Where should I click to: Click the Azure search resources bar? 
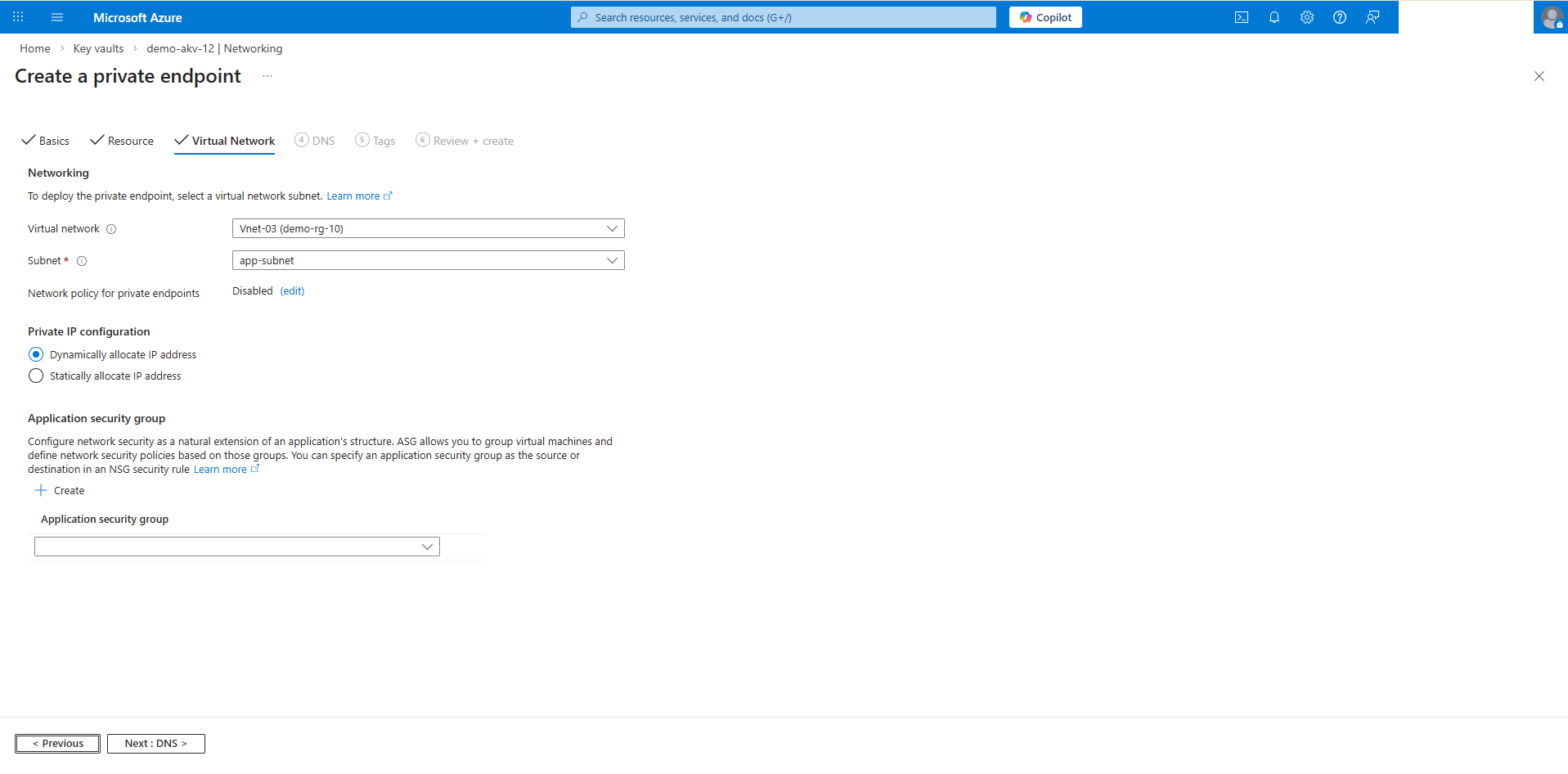(x=782, y=16)
